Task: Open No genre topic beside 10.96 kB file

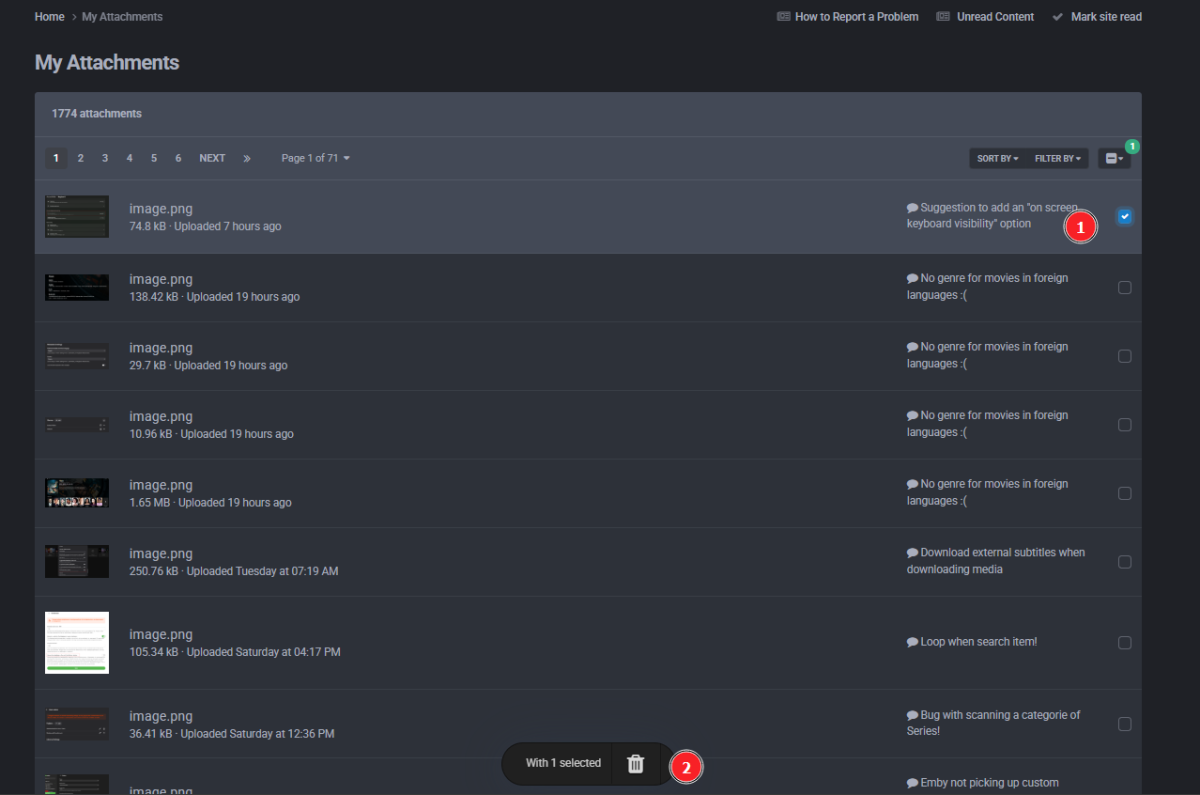Action: pyautogui.click(x=987, y=423)
